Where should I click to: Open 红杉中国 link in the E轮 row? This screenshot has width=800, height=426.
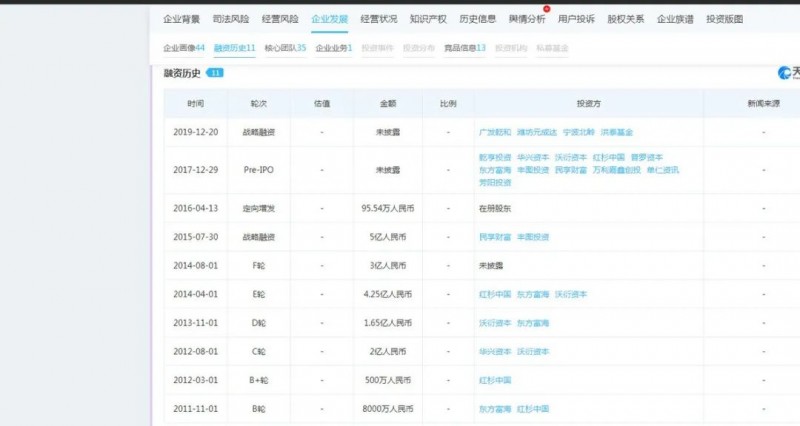coord(495,294)
